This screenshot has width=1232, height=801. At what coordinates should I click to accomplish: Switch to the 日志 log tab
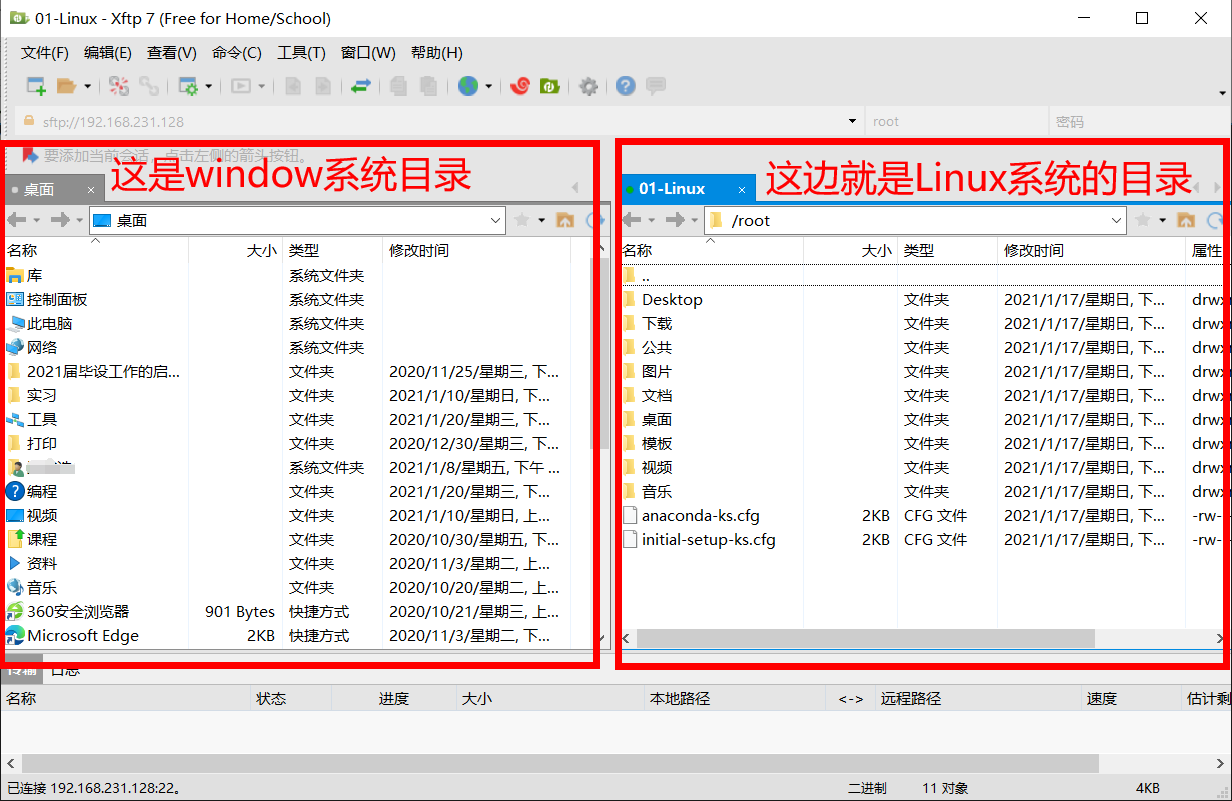pyautogui.click(x=66, y=671)
